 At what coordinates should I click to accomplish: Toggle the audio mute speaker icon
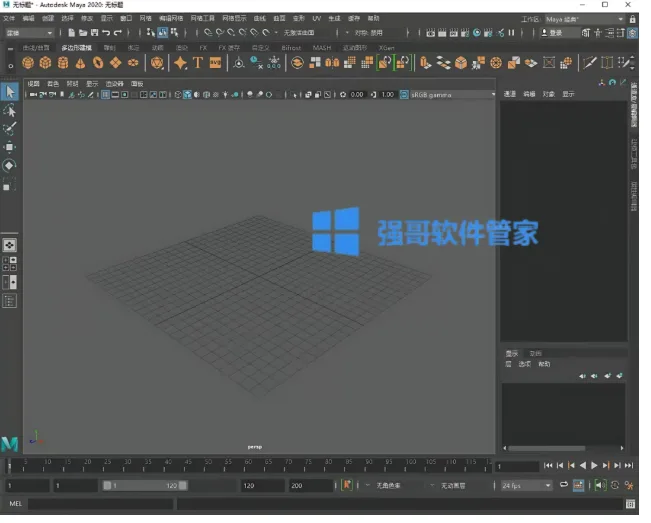[600, 485]
